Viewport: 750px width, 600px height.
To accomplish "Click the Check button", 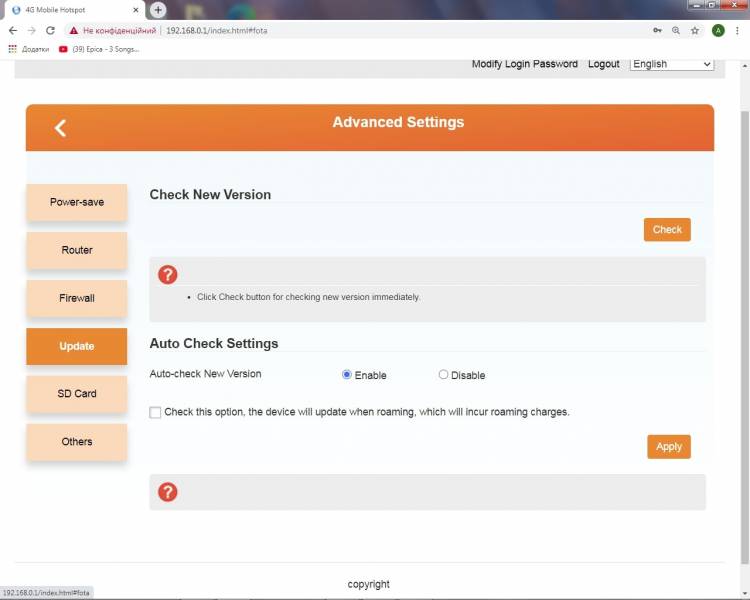I will pyautogui.click(x=667, y=230).
